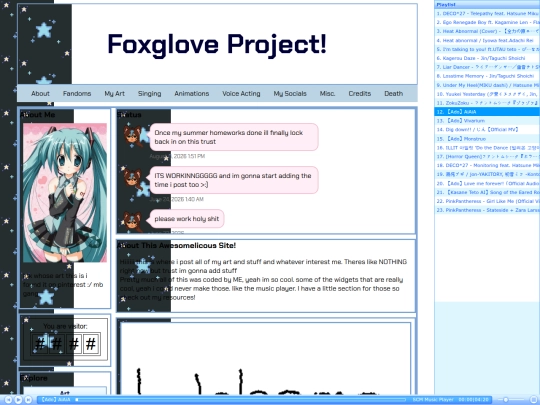This screenshot has height=405, width=540.
Task: Play track 18 DECO*27 Monitoring
Action: [x=487, y=165]
